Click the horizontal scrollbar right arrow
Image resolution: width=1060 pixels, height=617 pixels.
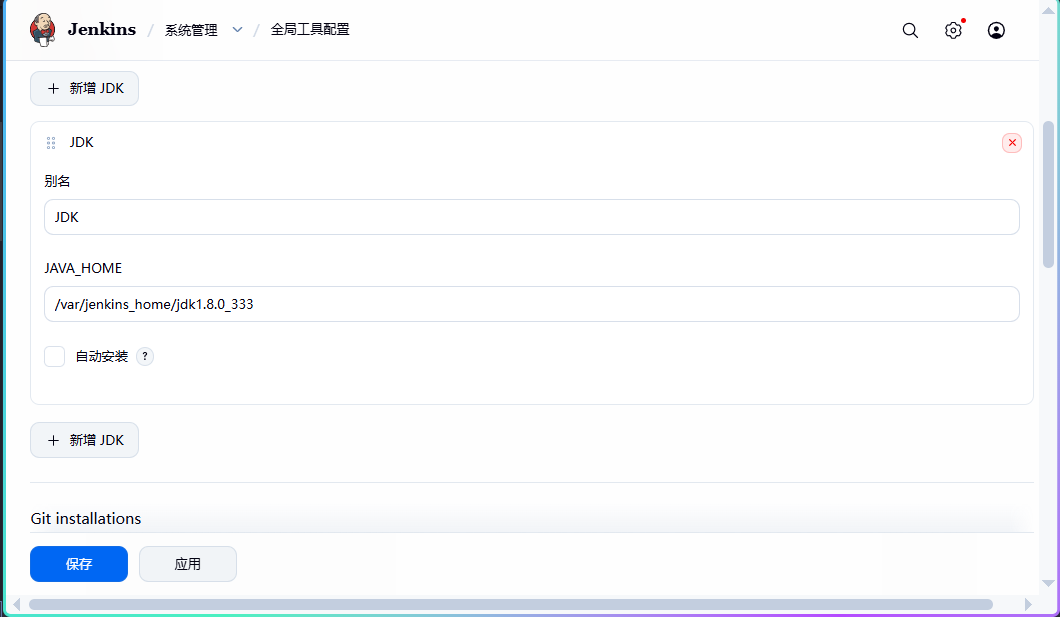[1028, 604]
